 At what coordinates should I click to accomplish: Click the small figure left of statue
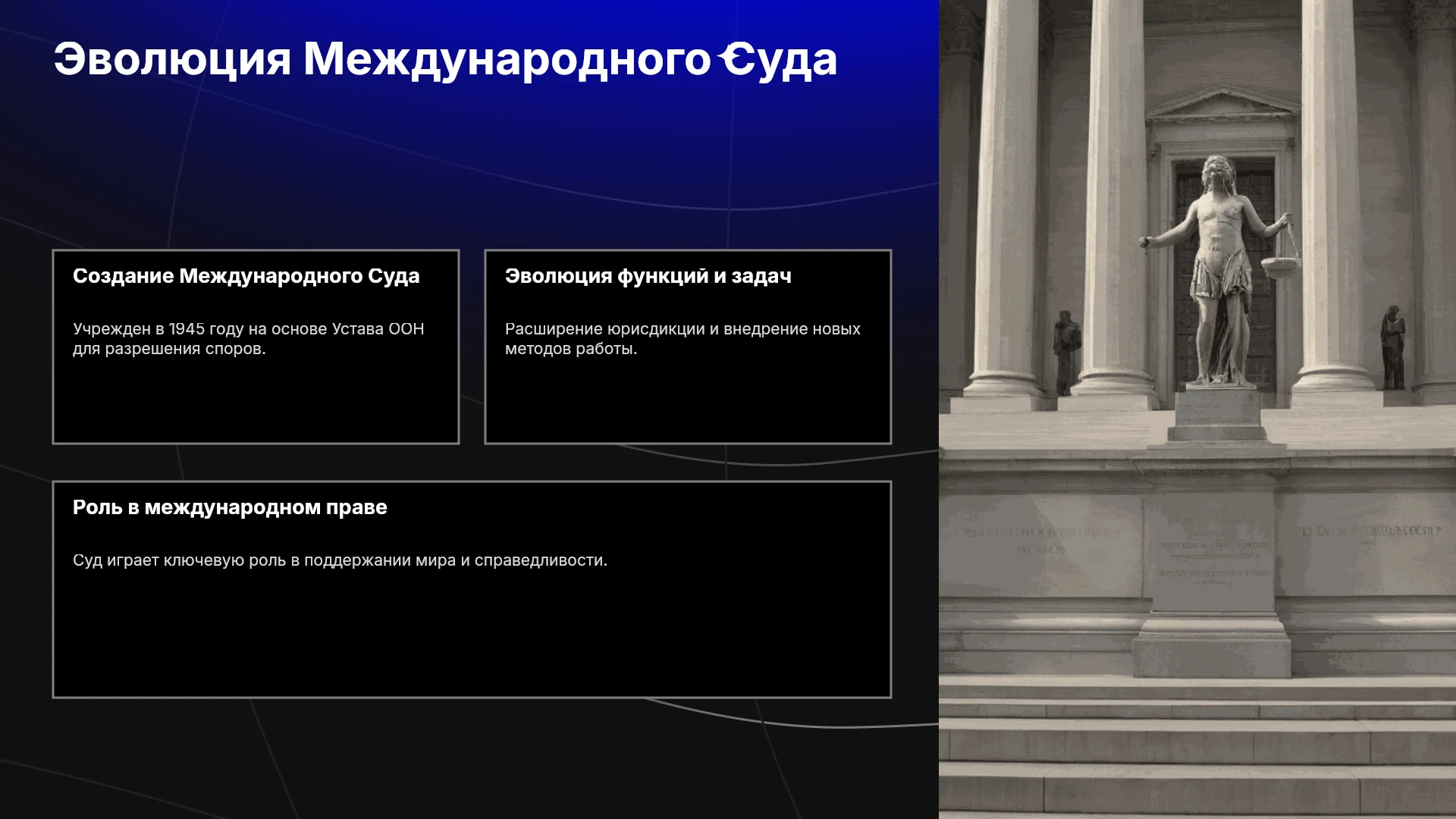point(1066,353)
